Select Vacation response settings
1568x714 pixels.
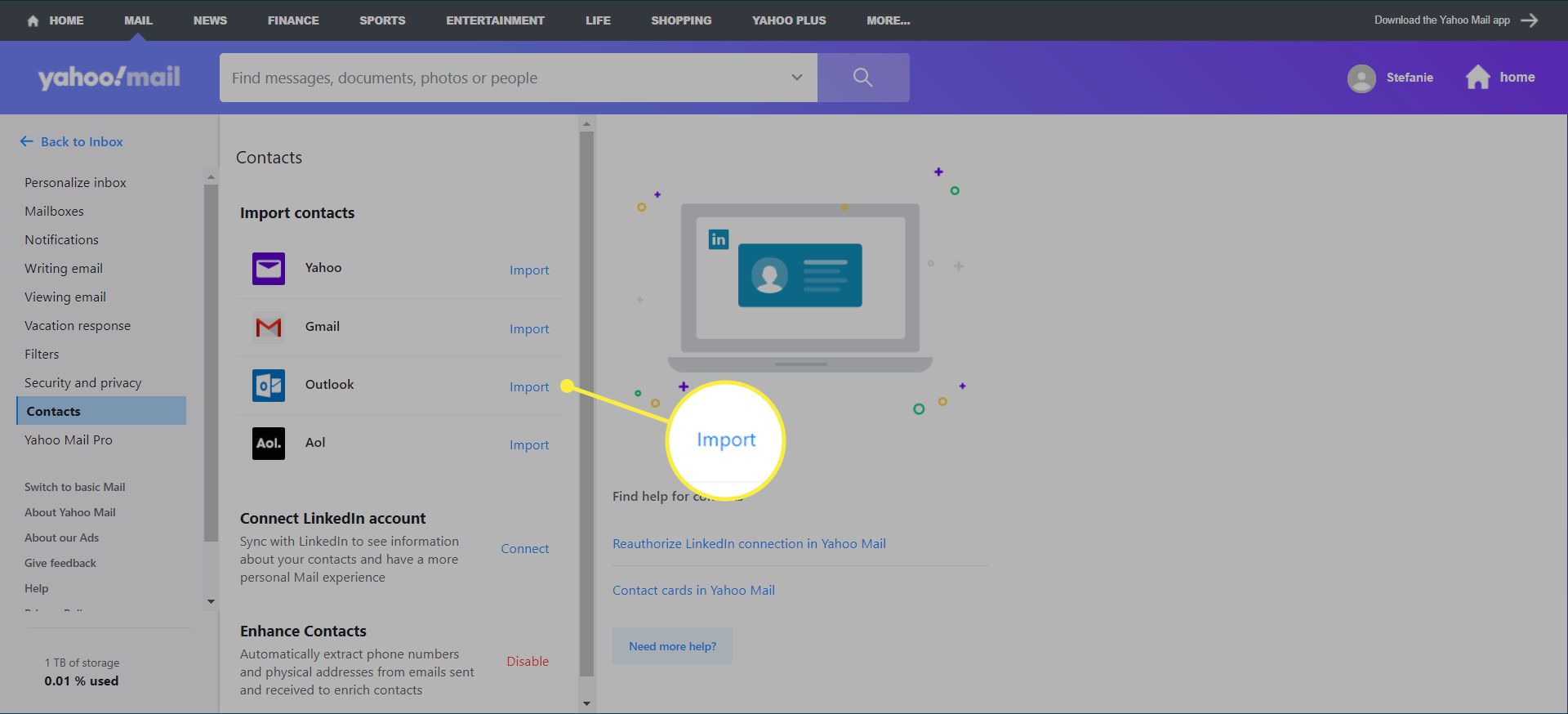78,326
